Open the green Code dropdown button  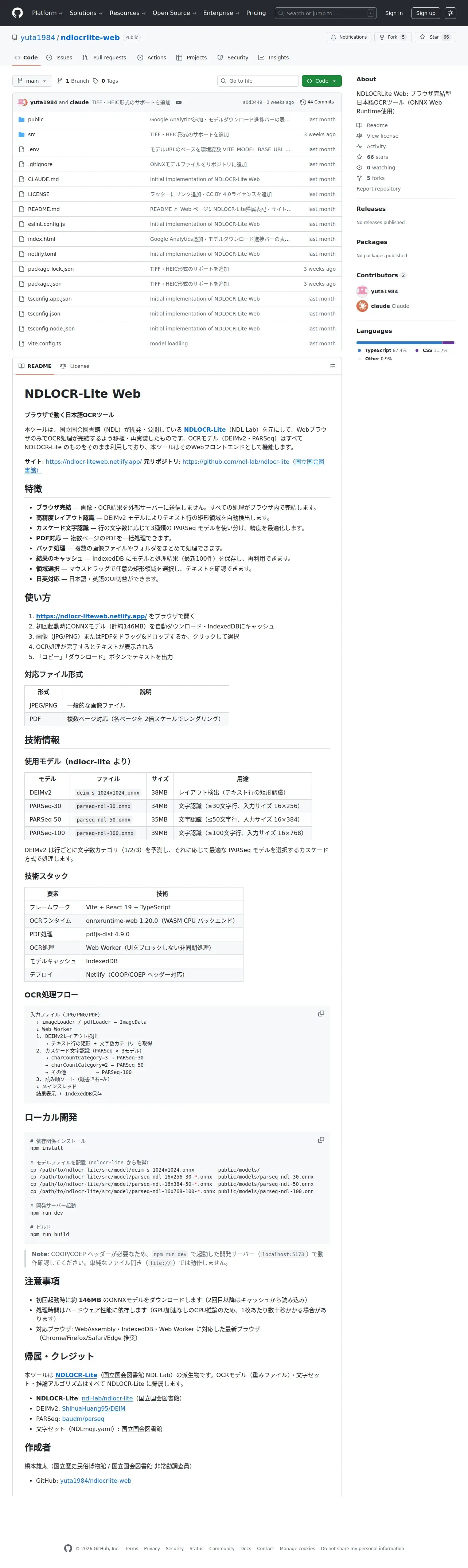pyautogui.click(x=322, y=81)
